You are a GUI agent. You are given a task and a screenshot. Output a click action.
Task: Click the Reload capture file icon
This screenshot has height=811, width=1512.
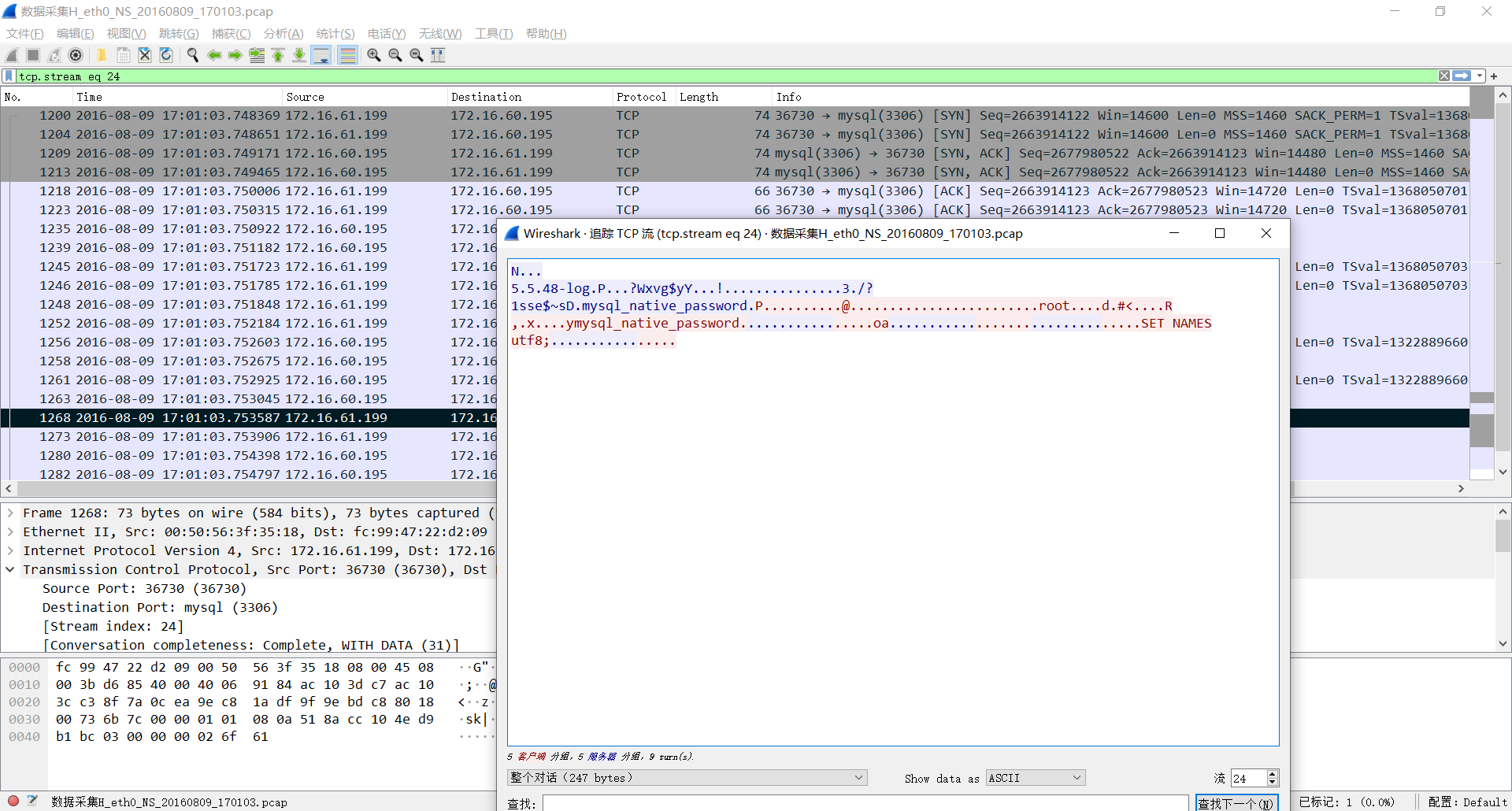pos(166,55)
